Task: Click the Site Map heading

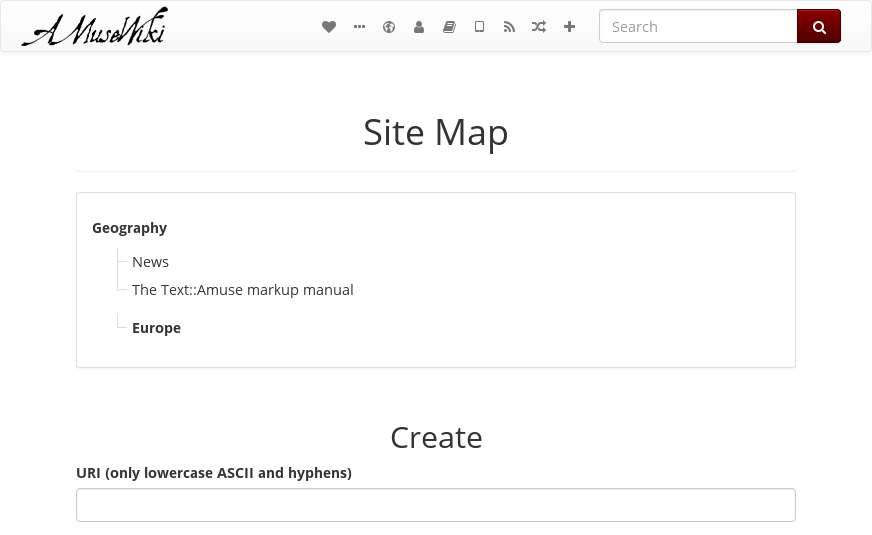Action: [436, 132]
